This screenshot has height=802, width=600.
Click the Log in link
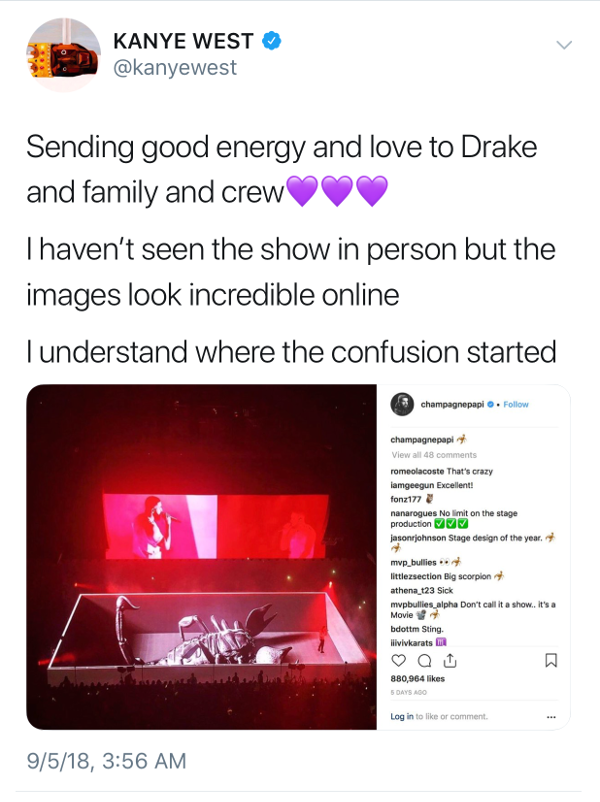coord(402,717)
